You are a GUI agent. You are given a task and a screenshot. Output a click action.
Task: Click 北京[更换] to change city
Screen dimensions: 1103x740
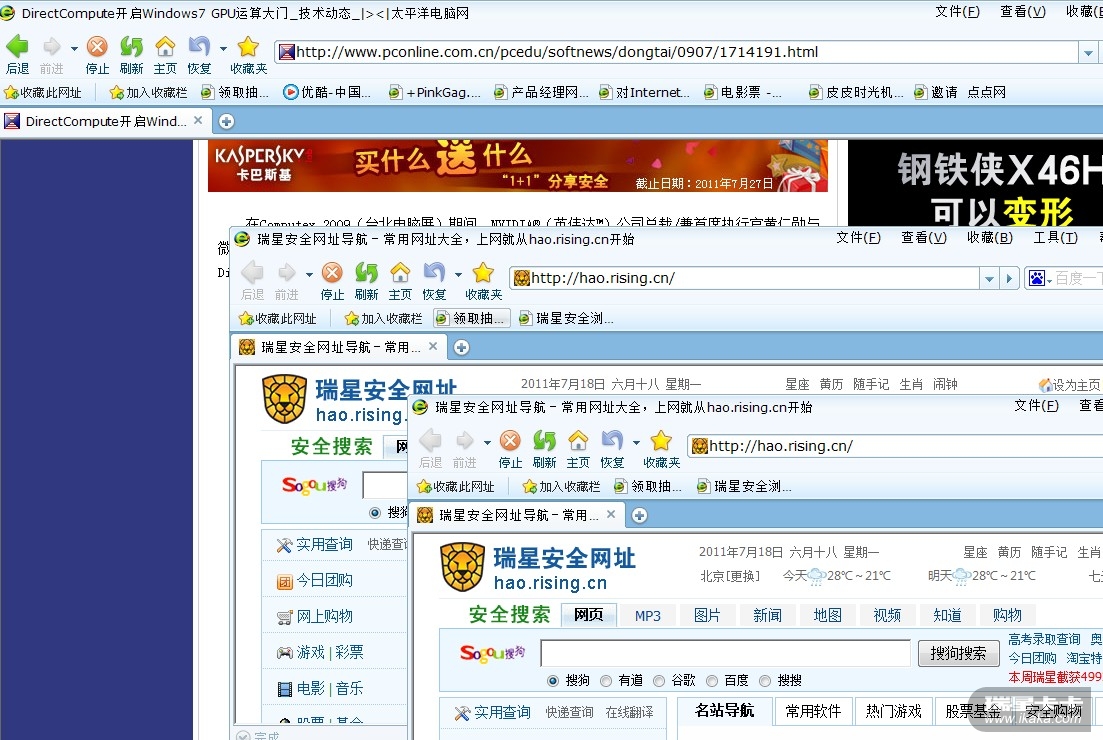pyautogui.click(x=730, y=576)
